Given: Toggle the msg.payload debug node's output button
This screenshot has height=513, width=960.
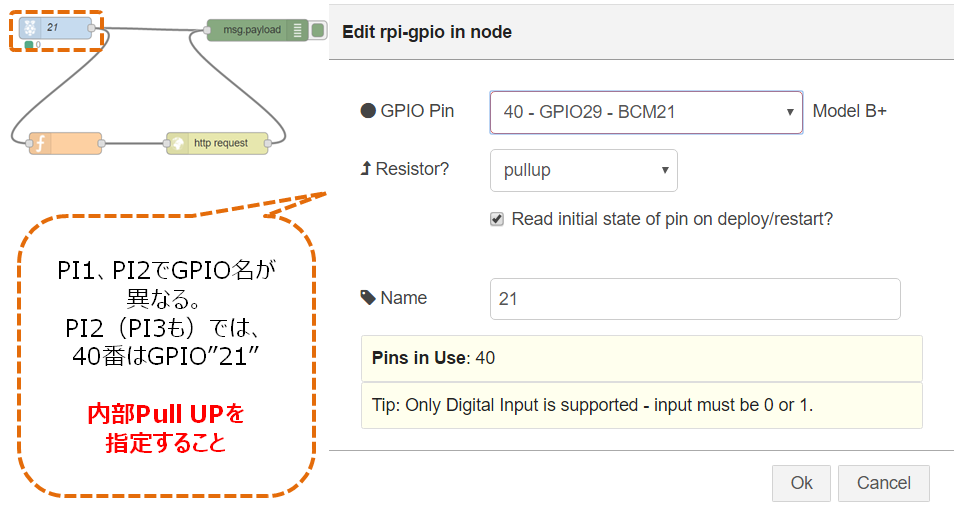Looking at the screenshot, I should [x=318, y=30].
